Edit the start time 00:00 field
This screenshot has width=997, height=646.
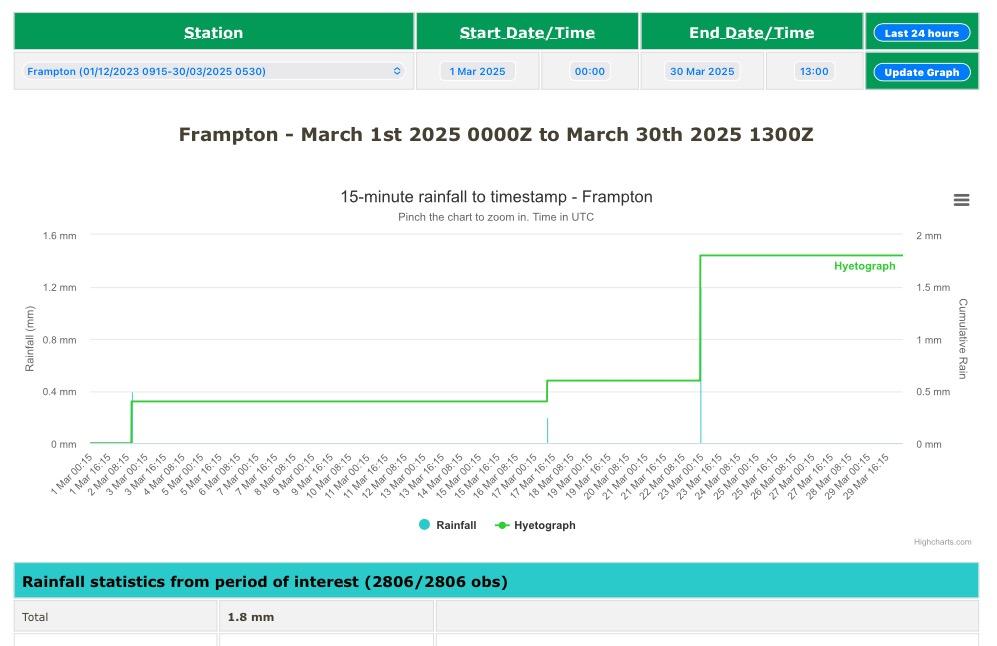point(590,72)
